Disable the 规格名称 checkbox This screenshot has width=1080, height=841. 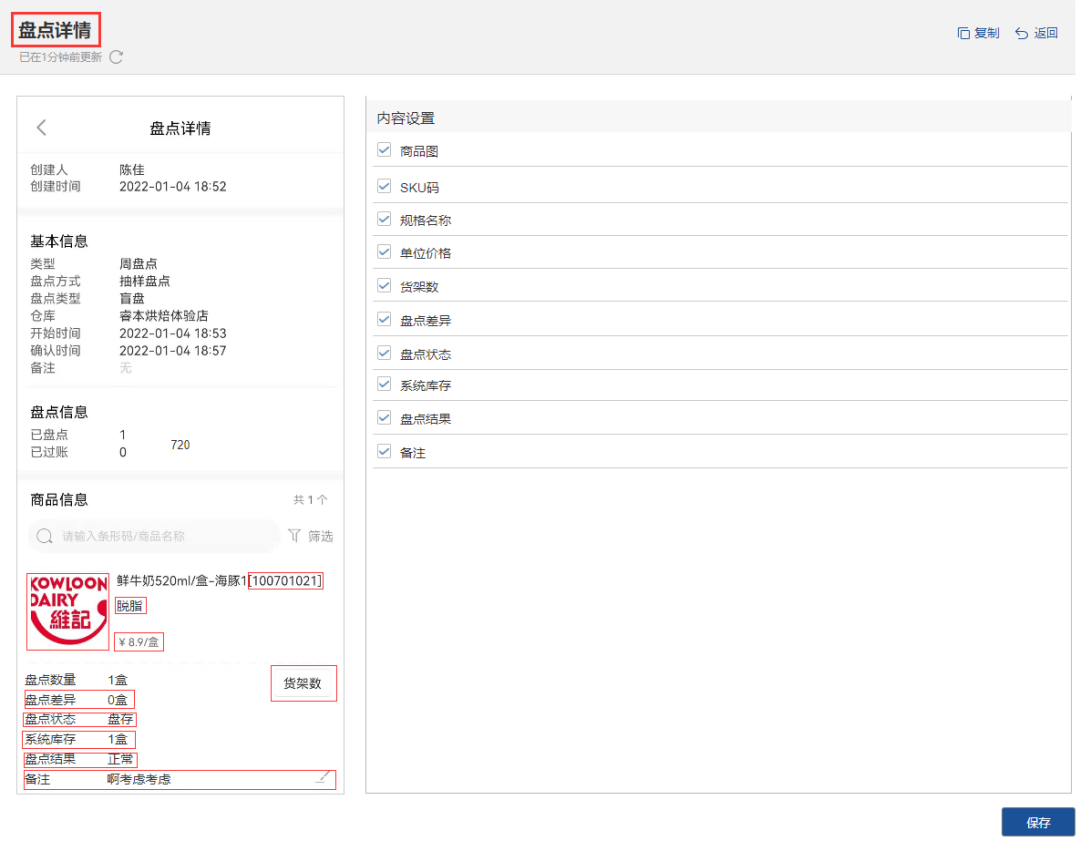(x=384, y=219)
